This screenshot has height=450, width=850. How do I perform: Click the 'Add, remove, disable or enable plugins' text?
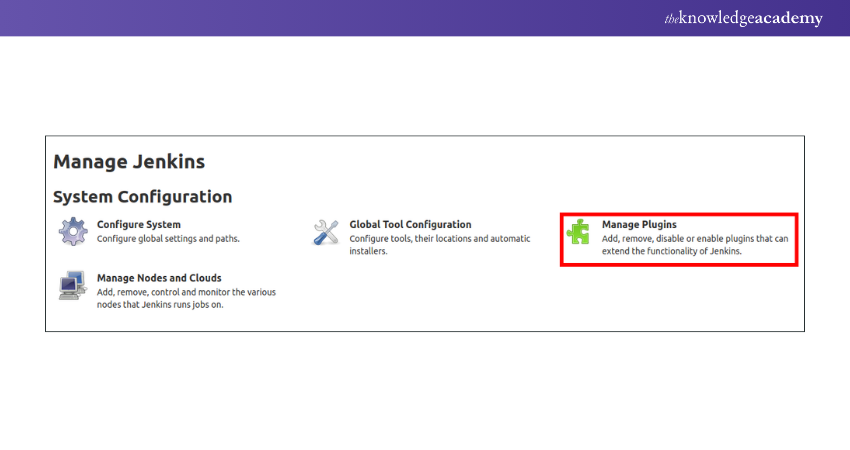[x=695, y=239]
